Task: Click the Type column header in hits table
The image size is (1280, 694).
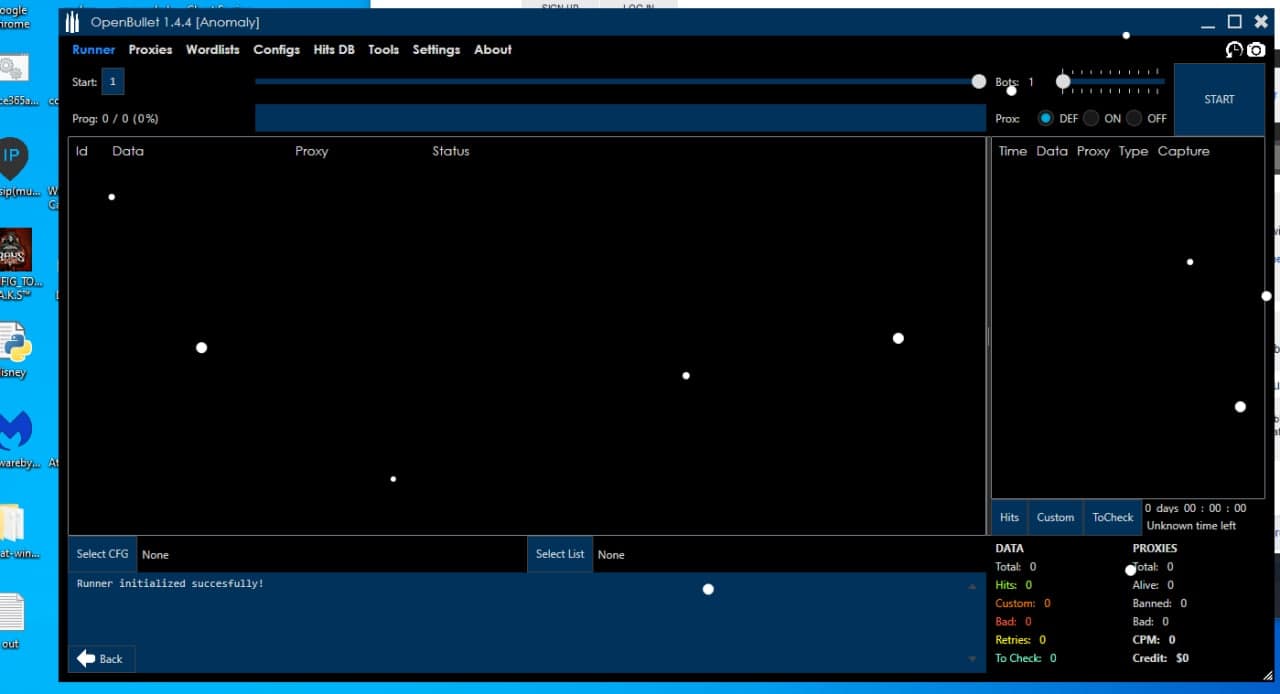Action: (x=1133, y=151)
